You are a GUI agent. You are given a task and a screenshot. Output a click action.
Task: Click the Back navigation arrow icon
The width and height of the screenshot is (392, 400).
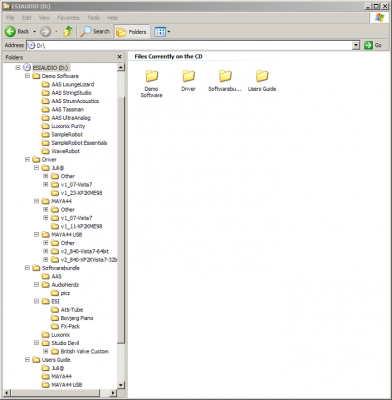tap(10, 32)
